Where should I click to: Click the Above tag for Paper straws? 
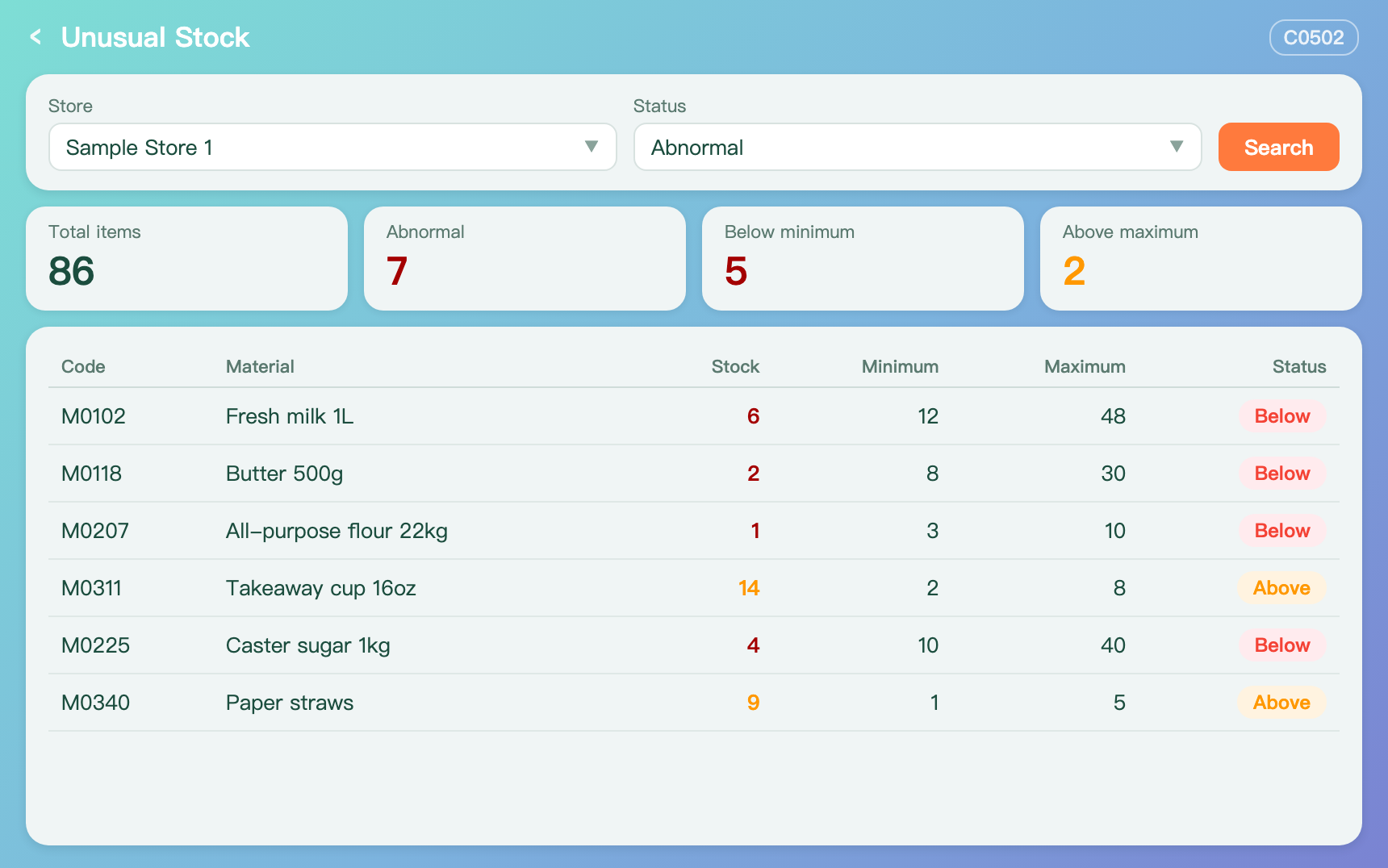pos(1281,703)
